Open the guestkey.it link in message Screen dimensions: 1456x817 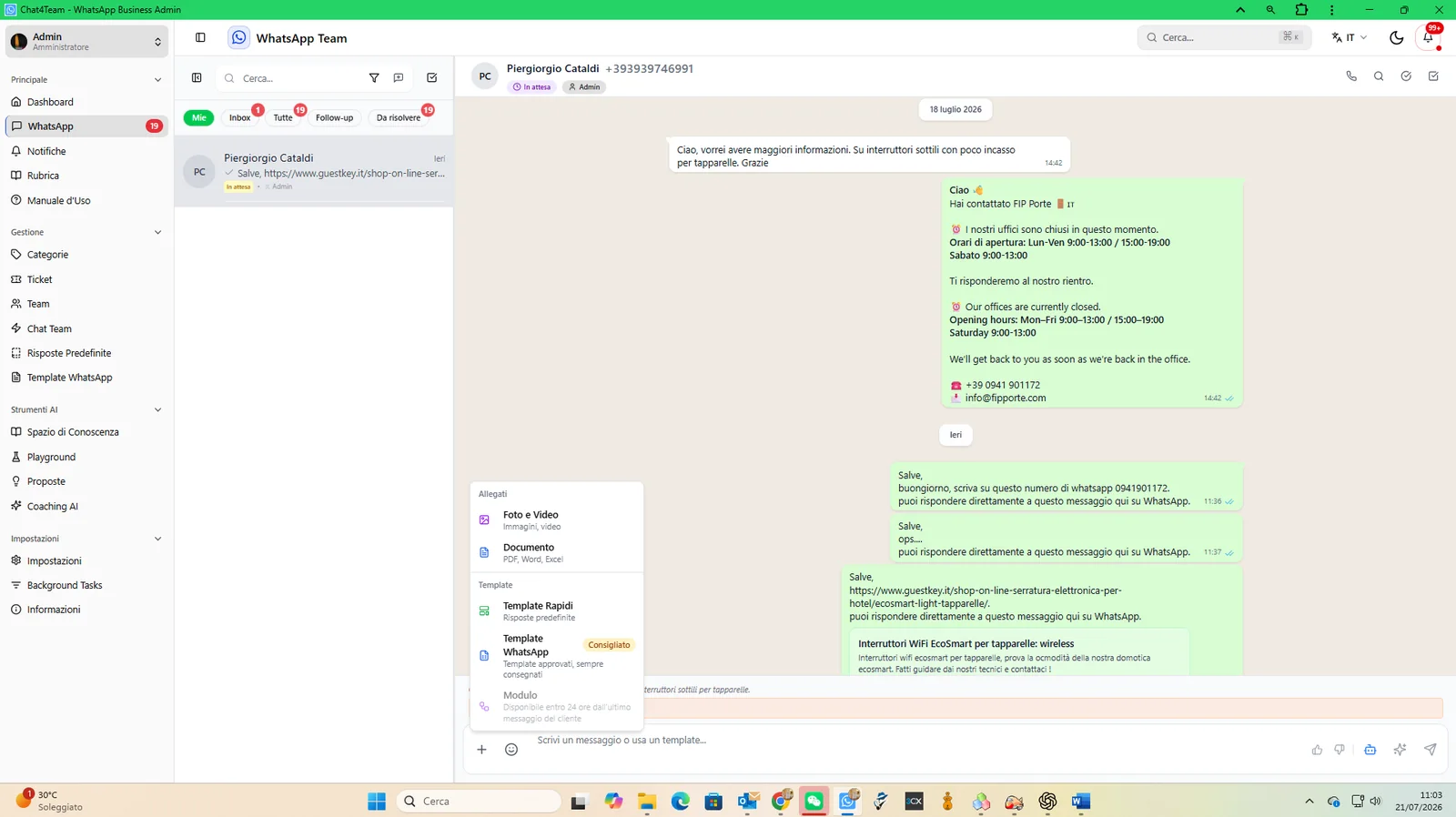(986, 597)
